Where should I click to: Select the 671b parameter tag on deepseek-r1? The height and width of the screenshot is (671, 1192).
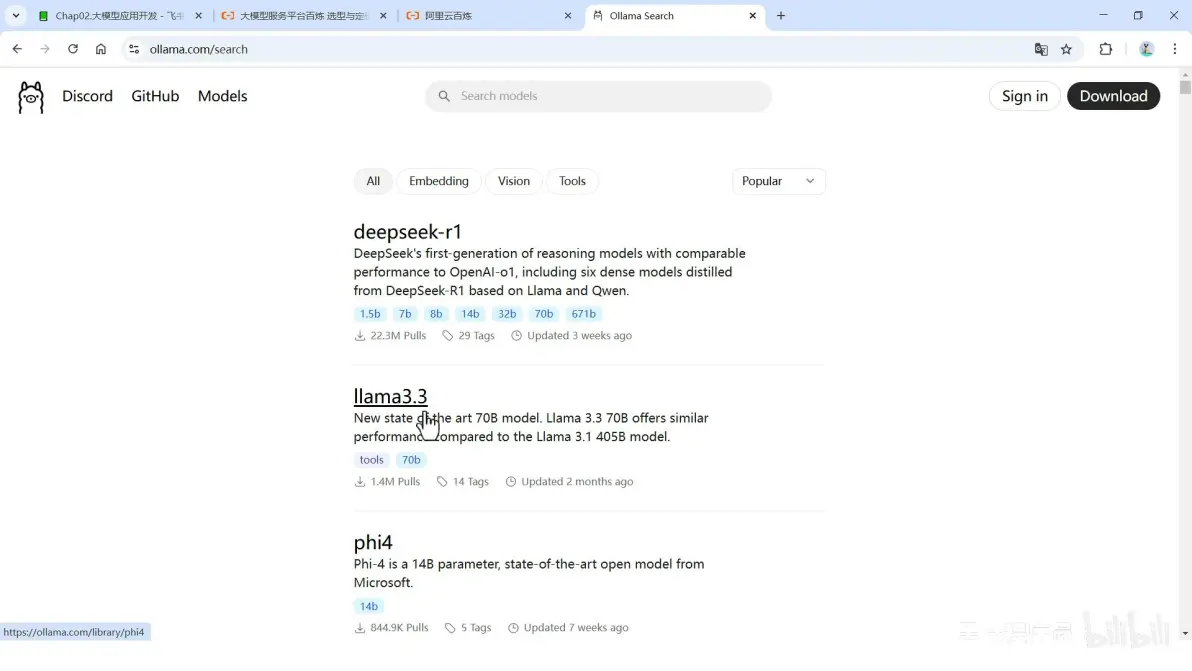583,313
